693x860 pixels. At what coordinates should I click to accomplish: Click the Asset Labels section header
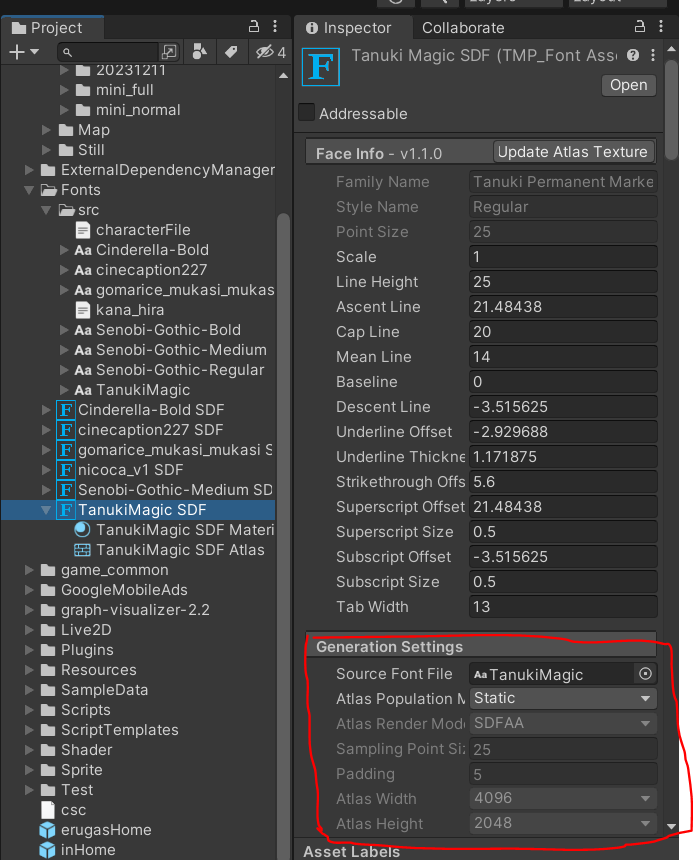351,851
